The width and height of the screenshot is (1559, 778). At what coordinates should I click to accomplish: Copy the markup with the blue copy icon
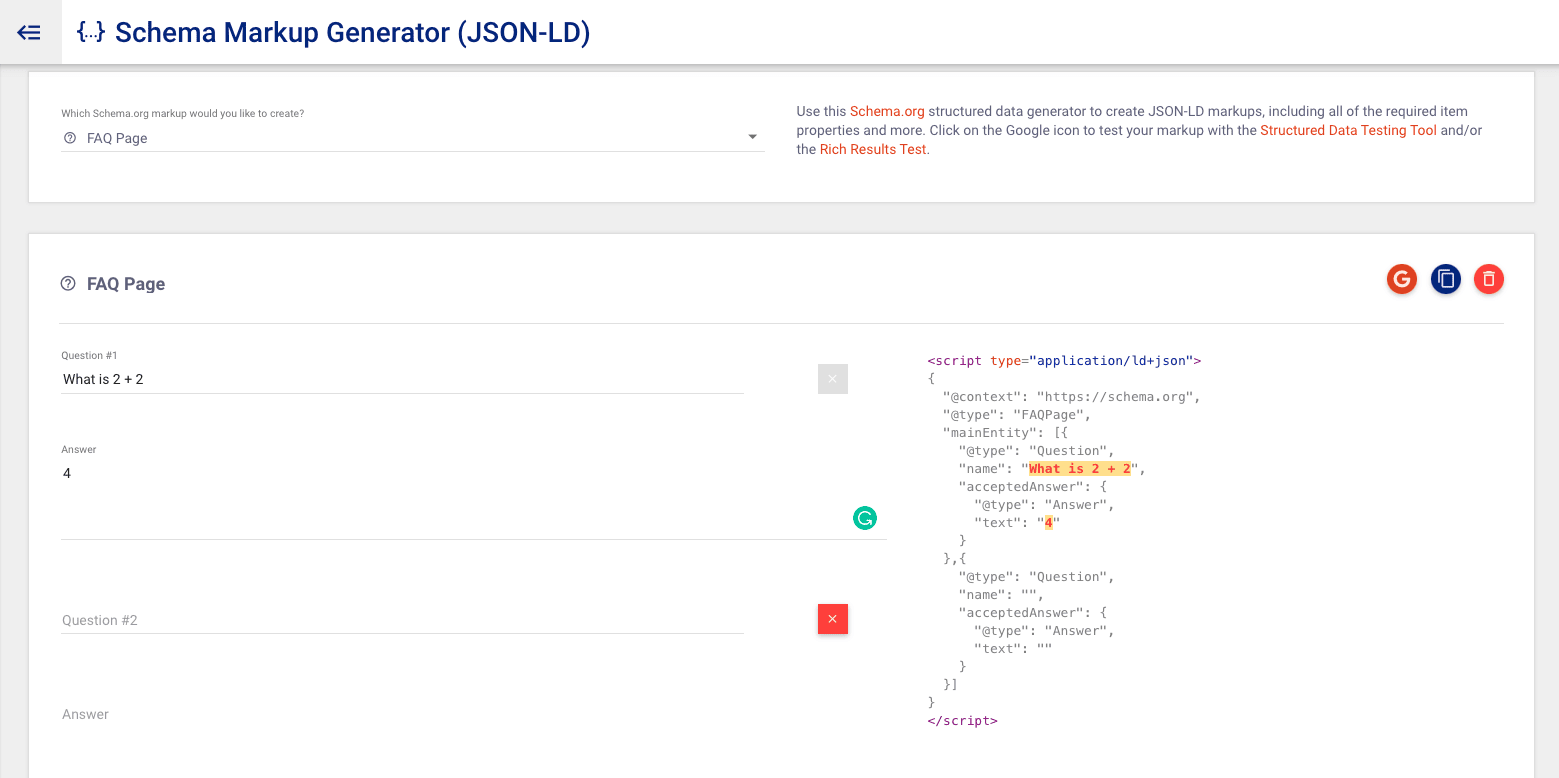coord(1446,280)
